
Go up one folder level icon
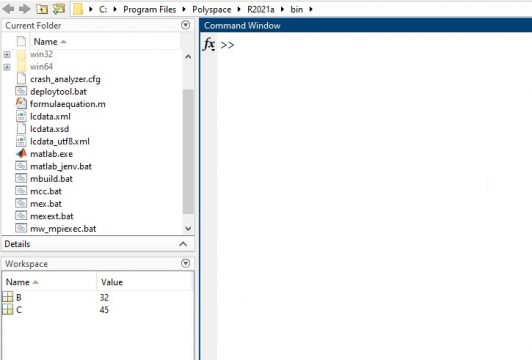point(42,9)
